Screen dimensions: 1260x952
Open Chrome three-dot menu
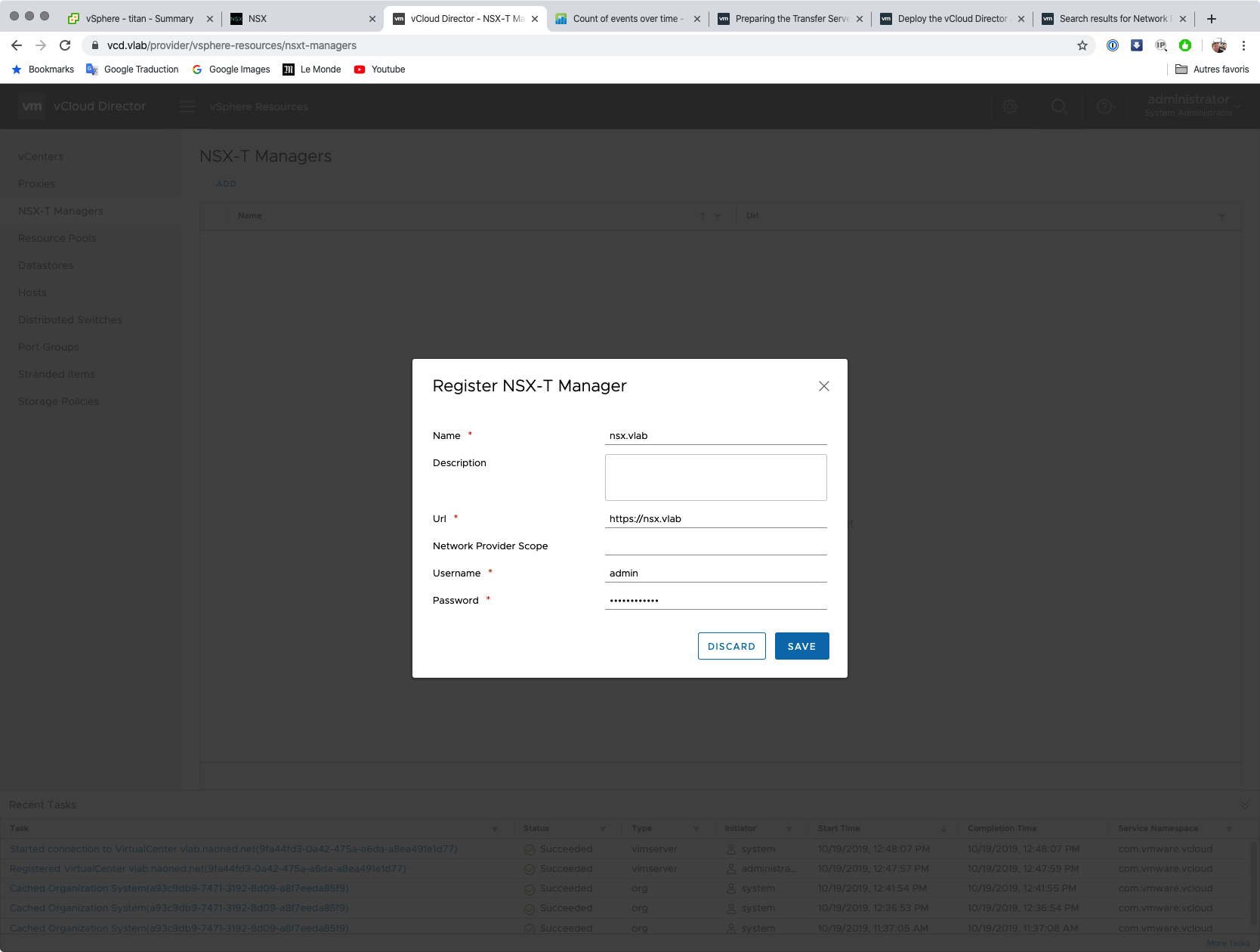(x=1243, y=45)
